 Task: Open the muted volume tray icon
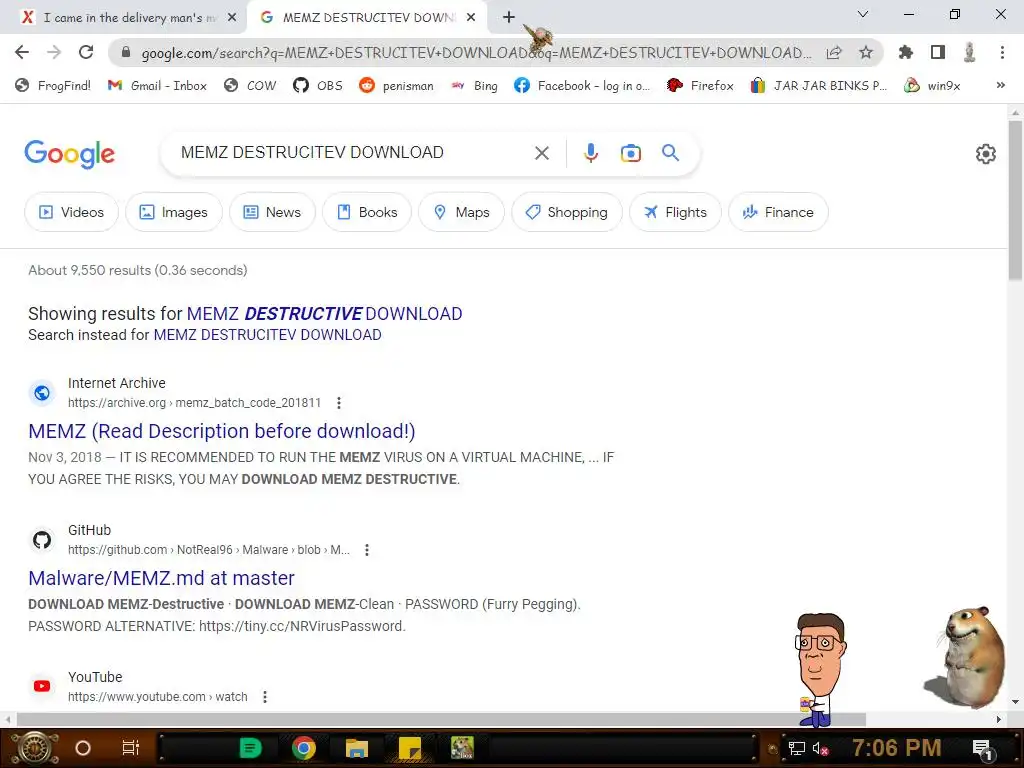820,749
